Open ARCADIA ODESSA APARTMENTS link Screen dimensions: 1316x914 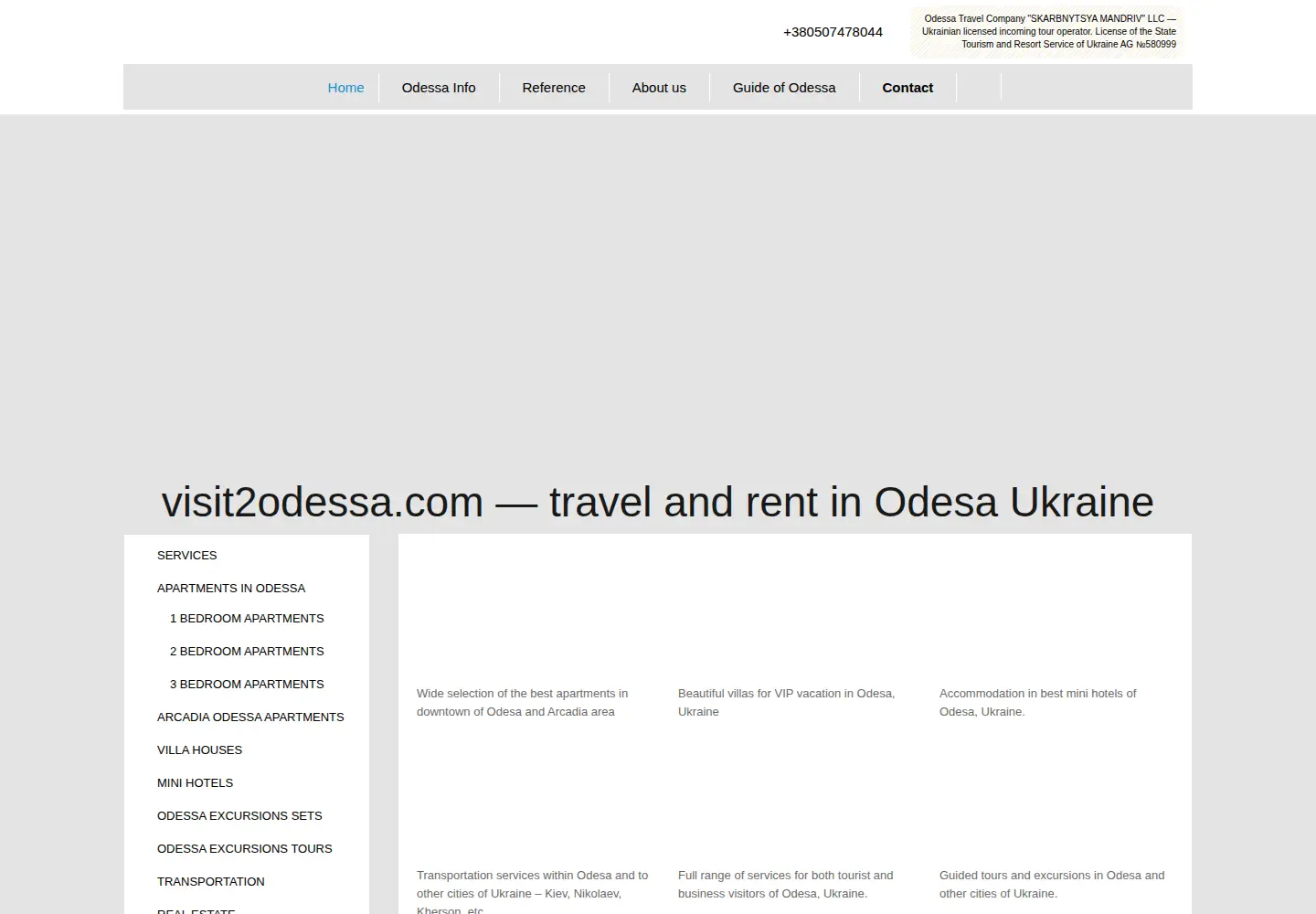click(250, 717)
